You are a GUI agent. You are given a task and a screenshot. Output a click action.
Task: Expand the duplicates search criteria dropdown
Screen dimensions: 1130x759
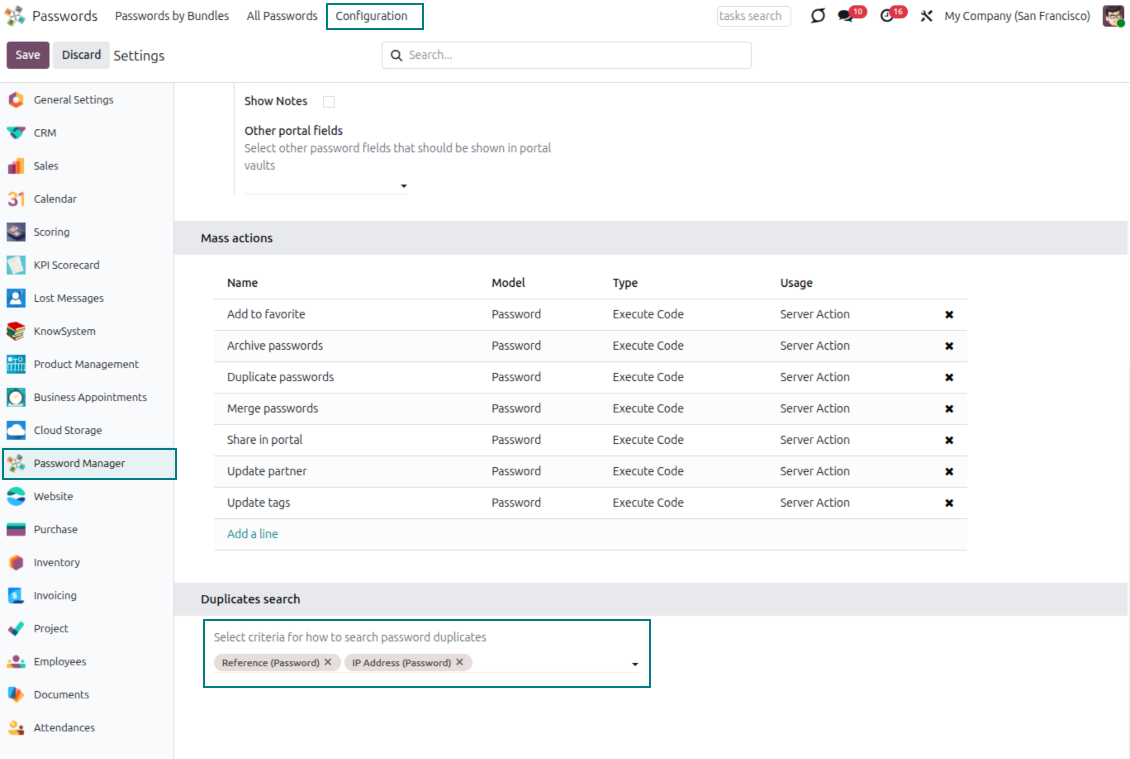pyautogui.click(x=635, y=664)
